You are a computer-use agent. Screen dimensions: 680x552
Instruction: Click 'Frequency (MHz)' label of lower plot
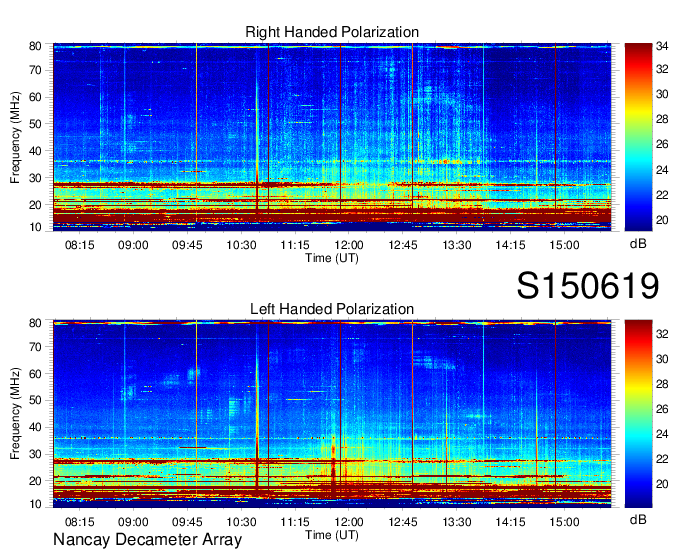point(15,414)
